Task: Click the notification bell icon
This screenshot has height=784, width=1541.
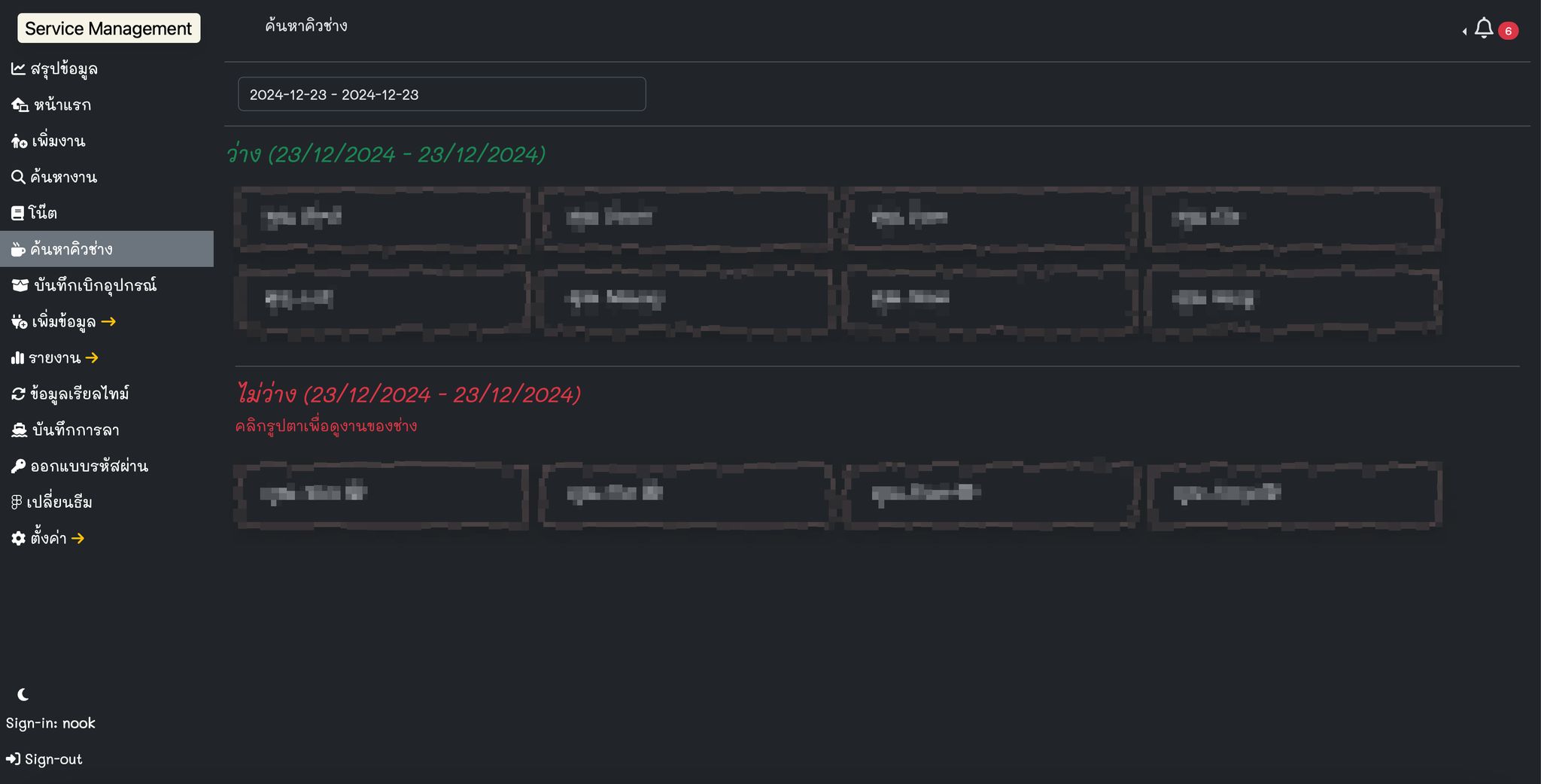Action: point(1483,29)
